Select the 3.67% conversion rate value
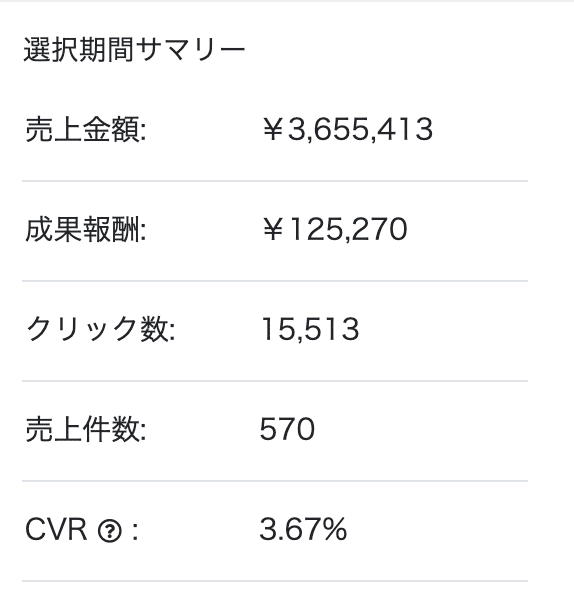This screenshot has width=574, height=612. pos(303,529)
